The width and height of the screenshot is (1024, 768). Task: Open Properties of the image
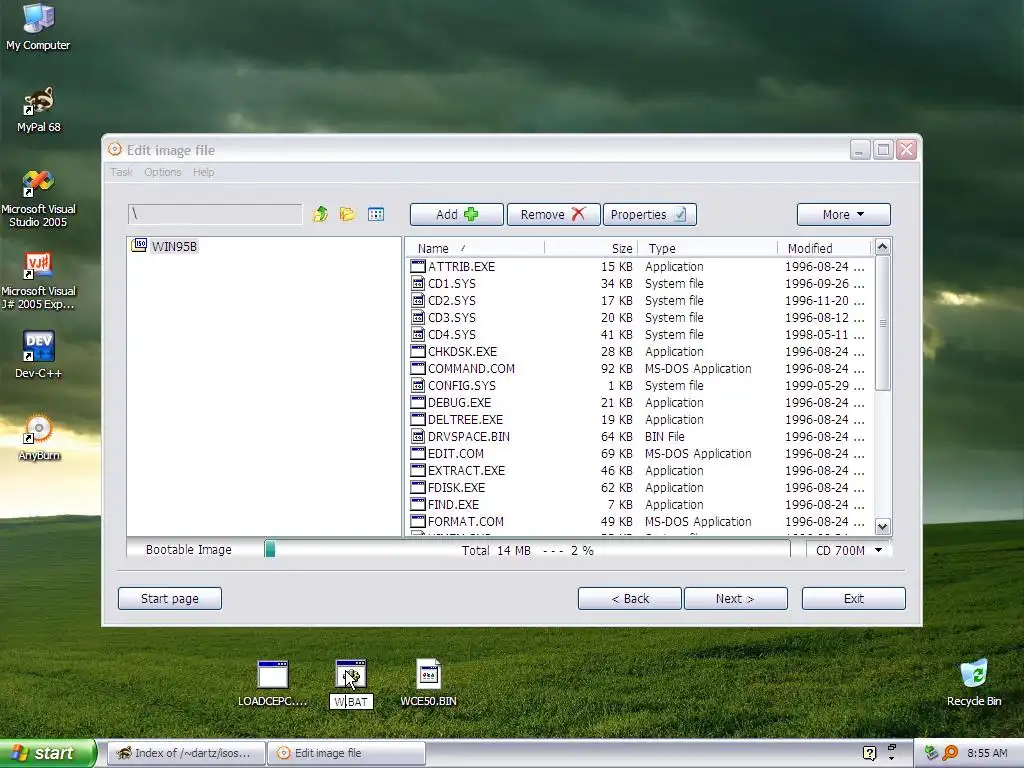click(649, 214)
